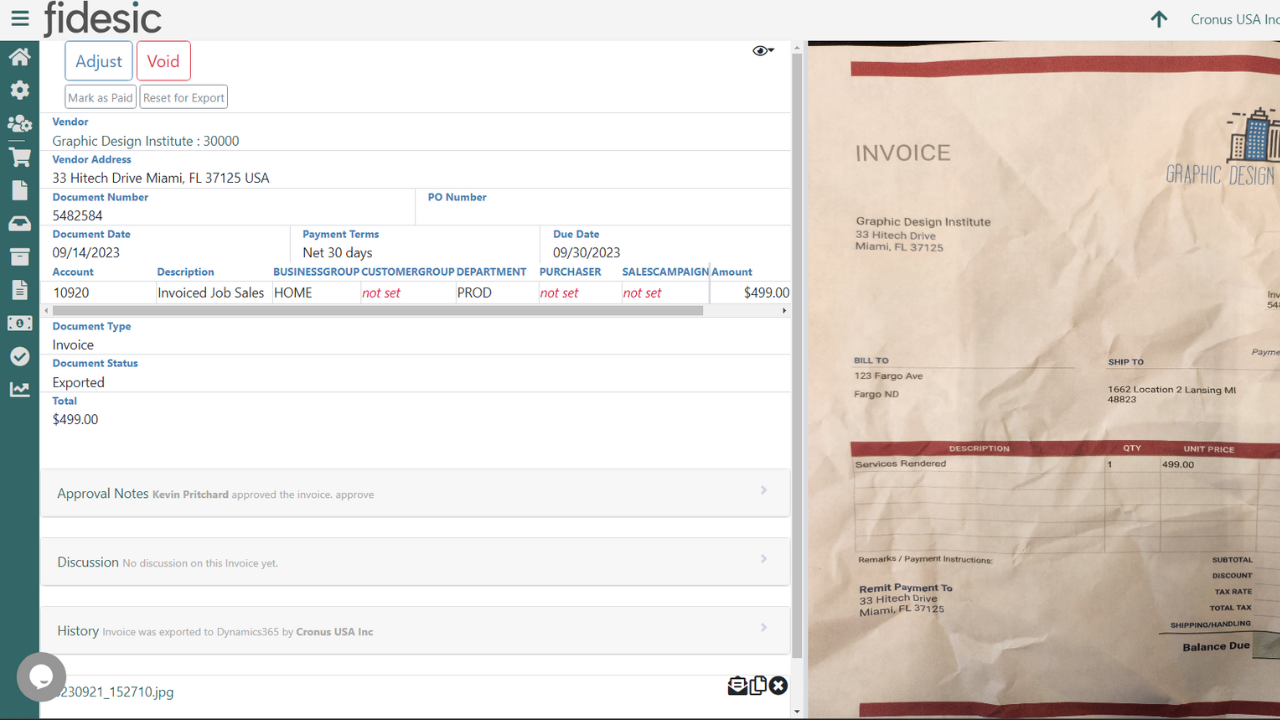The height and width of the screenshot is (720, 1280).
Task: Open the settings gear in the sidebar
Action: [19, 90]
